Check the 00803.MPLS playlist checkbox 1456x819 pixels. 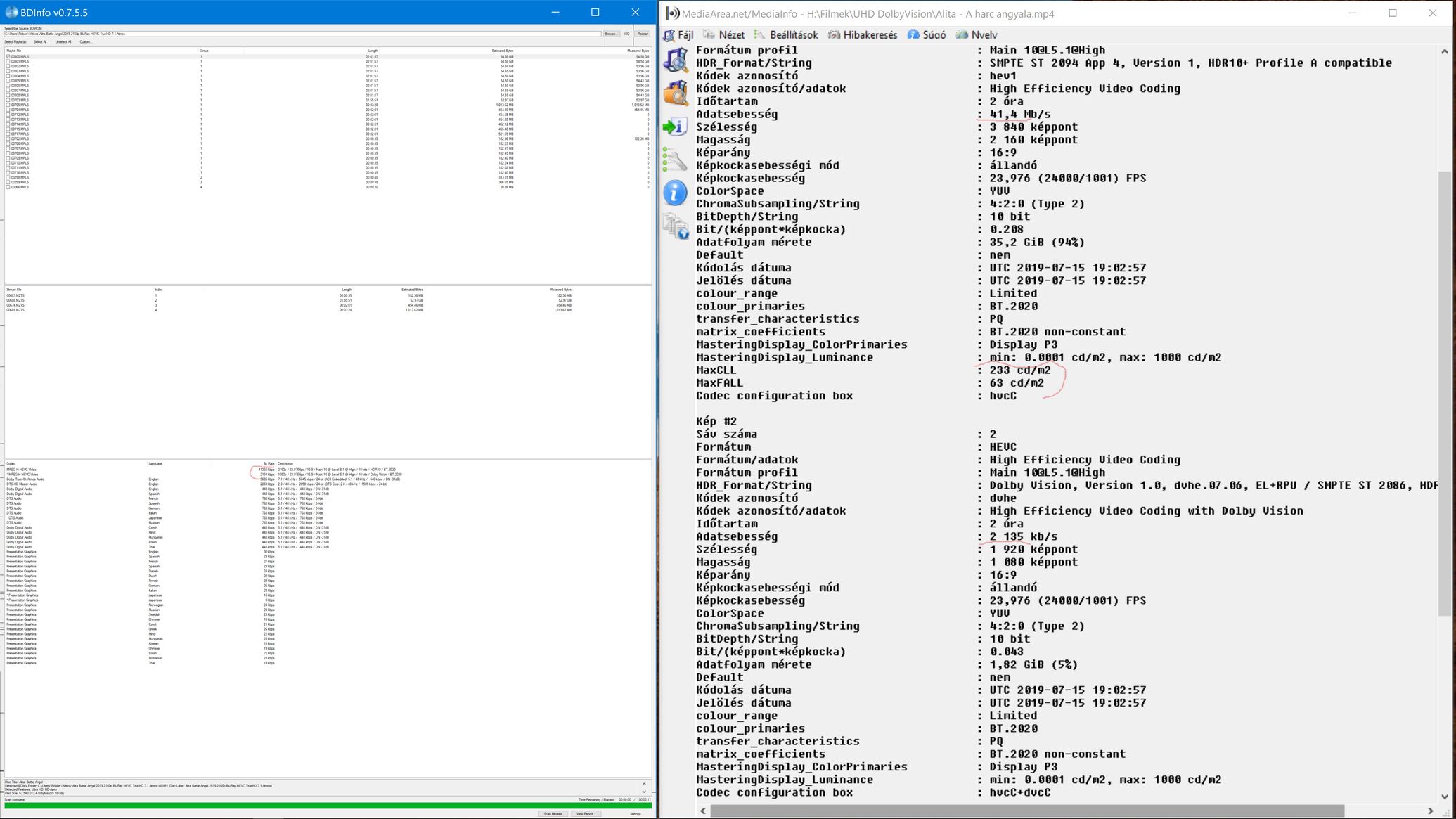(8, 71)
